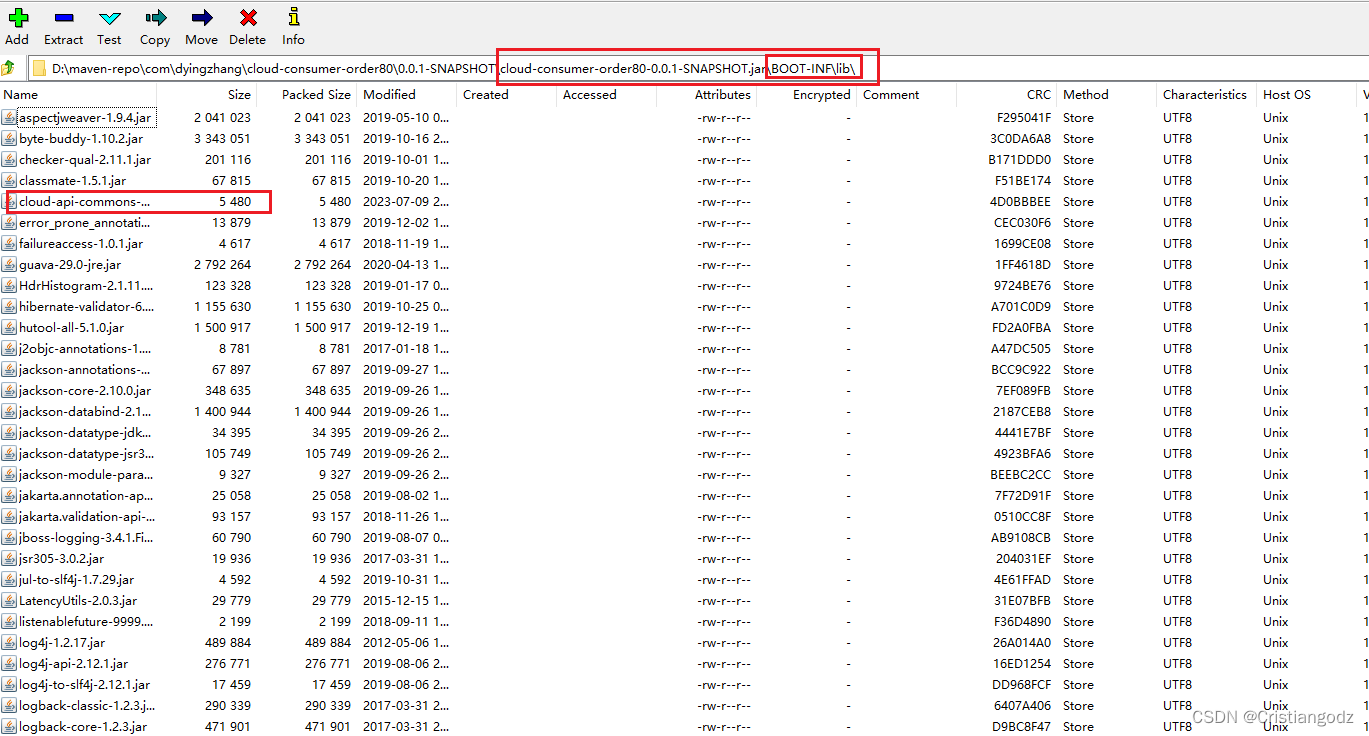Select jsr305-3.0.2.jar file name

61,559
